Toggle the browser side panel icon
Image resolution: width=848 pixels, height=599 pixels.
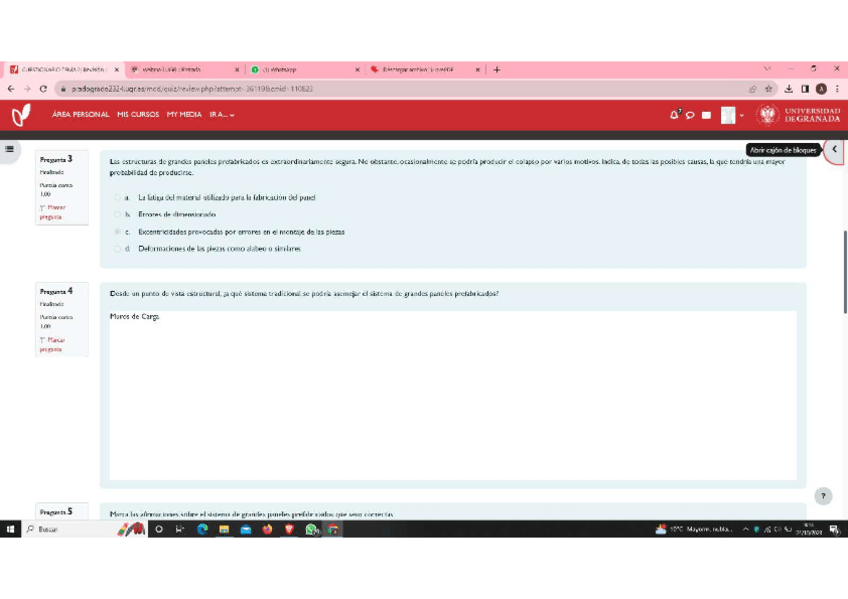[x=805, y=89]
